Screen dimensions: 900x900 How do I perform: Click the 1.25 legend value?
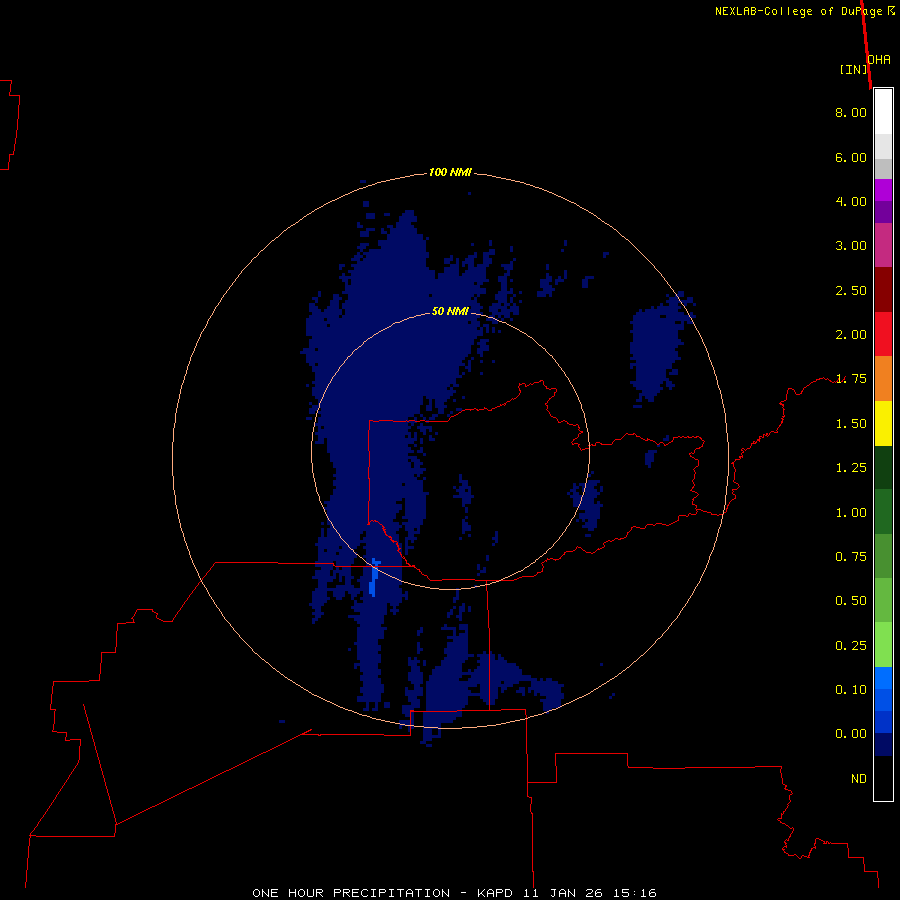click(x=851, y=468)
